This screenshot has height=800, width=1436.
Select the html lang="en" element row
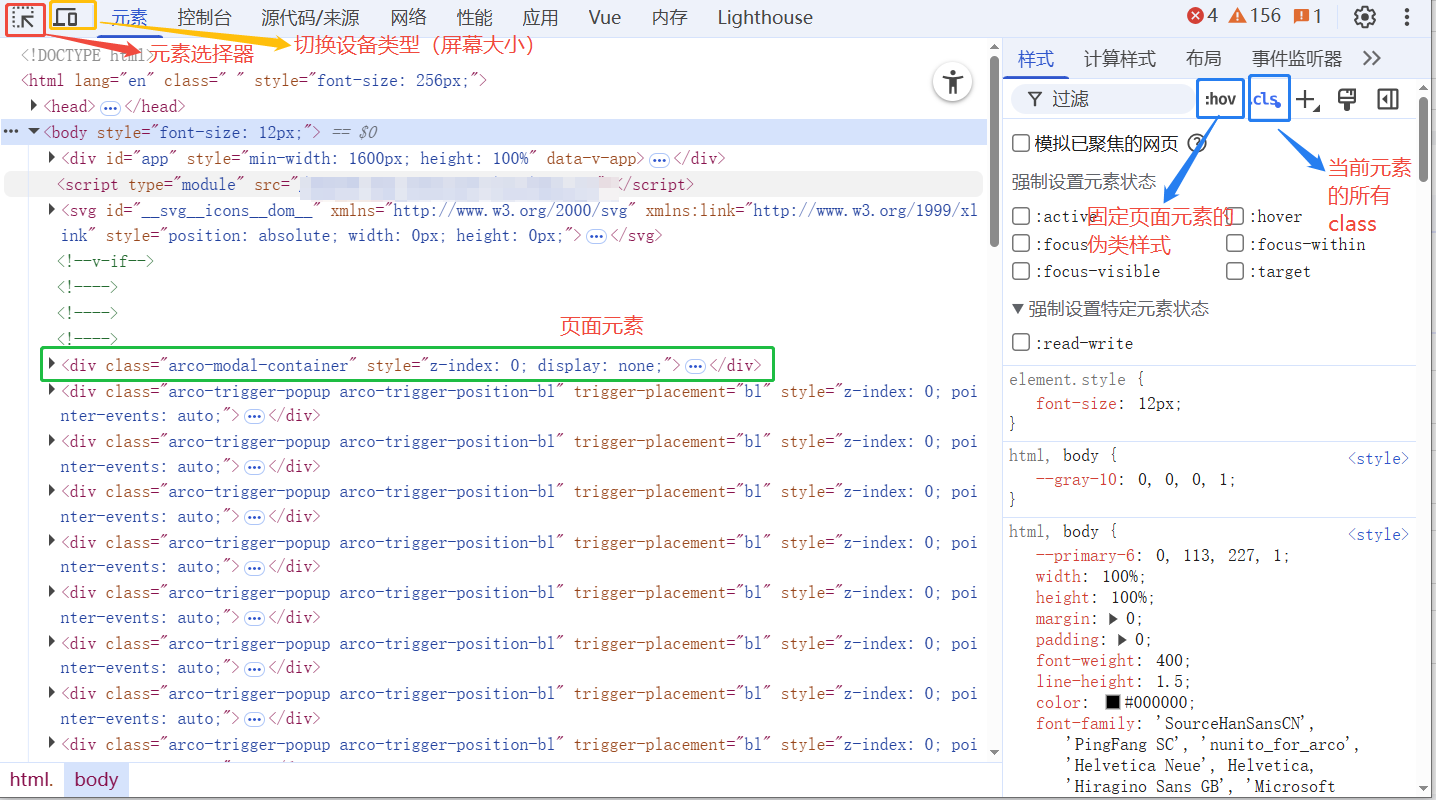(254, 81)
